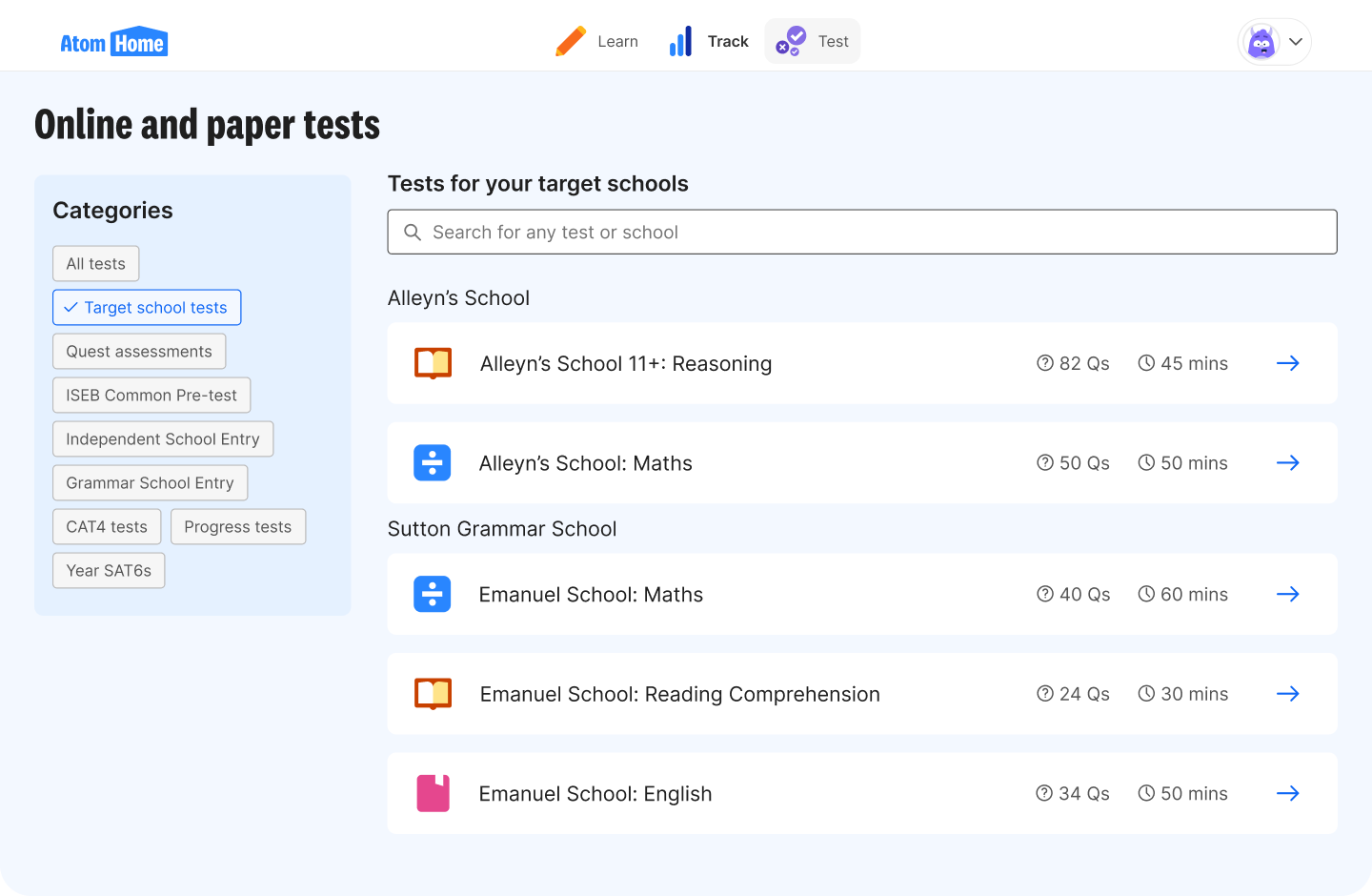
Task: Click the checkmark in Target school tests
Action: [71, 308]
